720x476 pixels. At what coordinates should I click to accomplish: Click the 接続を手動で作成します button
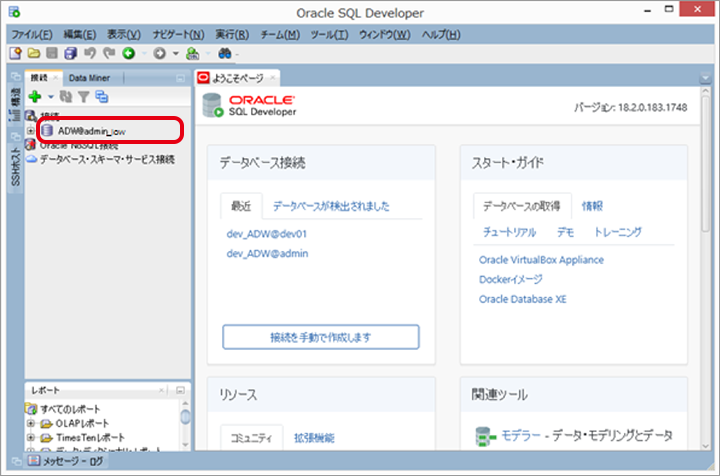[320, 337]
